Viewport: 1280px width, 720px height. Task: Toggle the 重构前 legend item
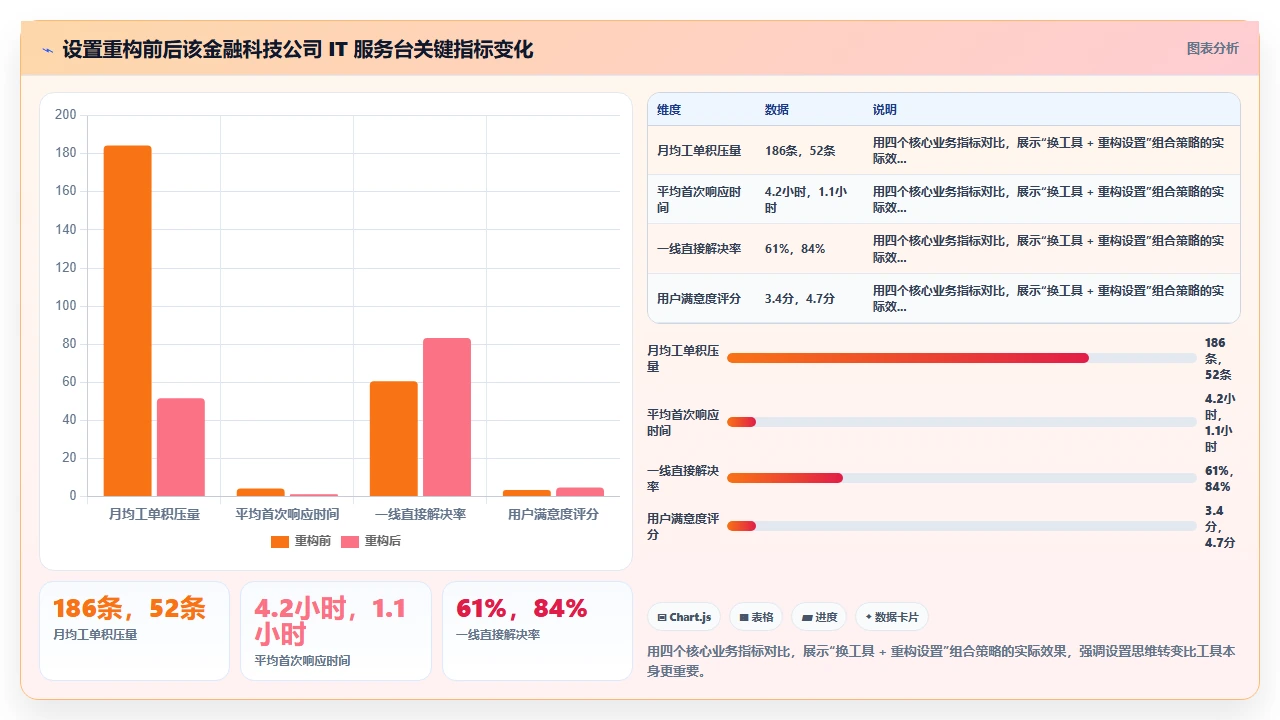(301, 541)
